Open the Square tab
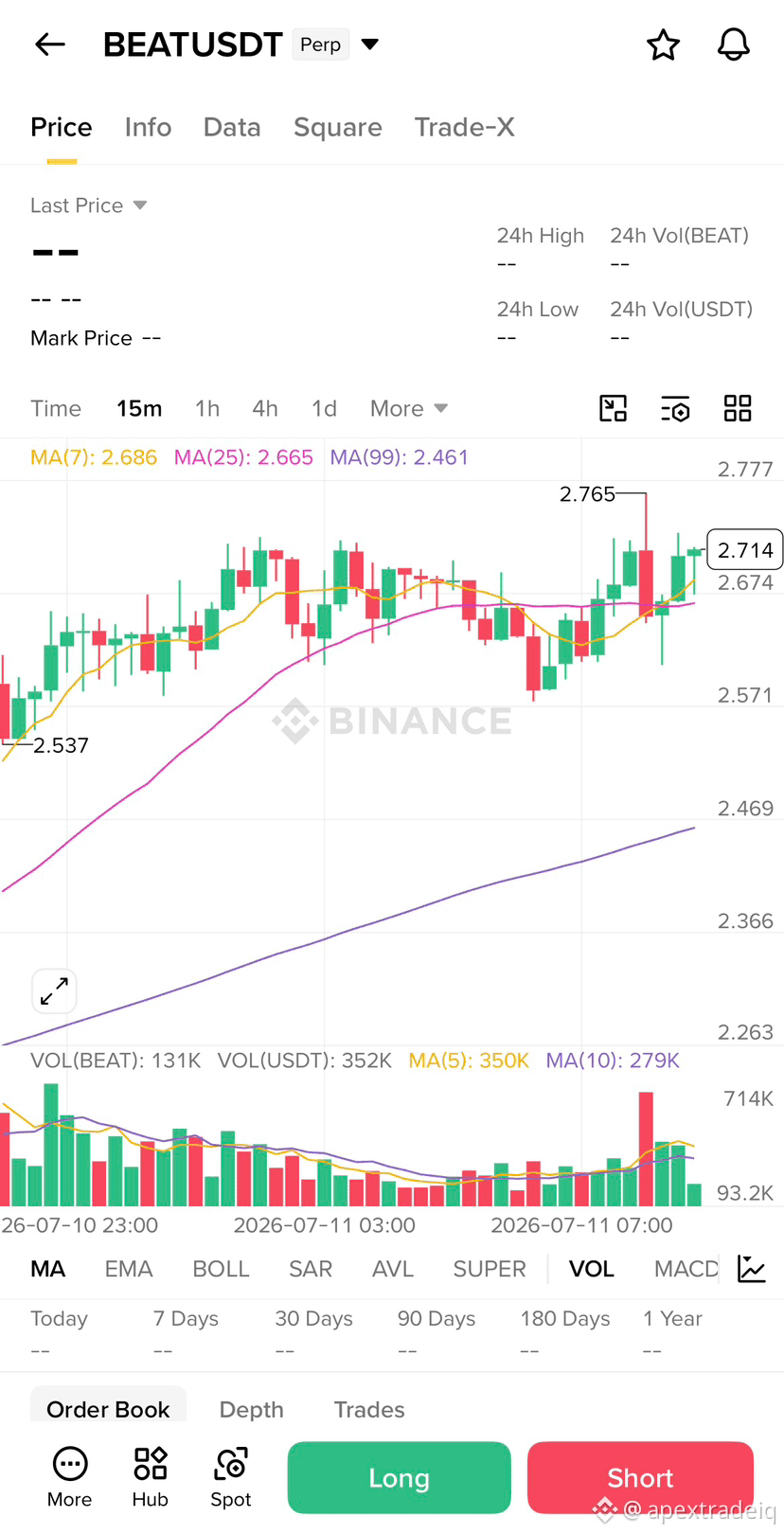The height and width of the screenshot is (1534, 784). [338, 128]
